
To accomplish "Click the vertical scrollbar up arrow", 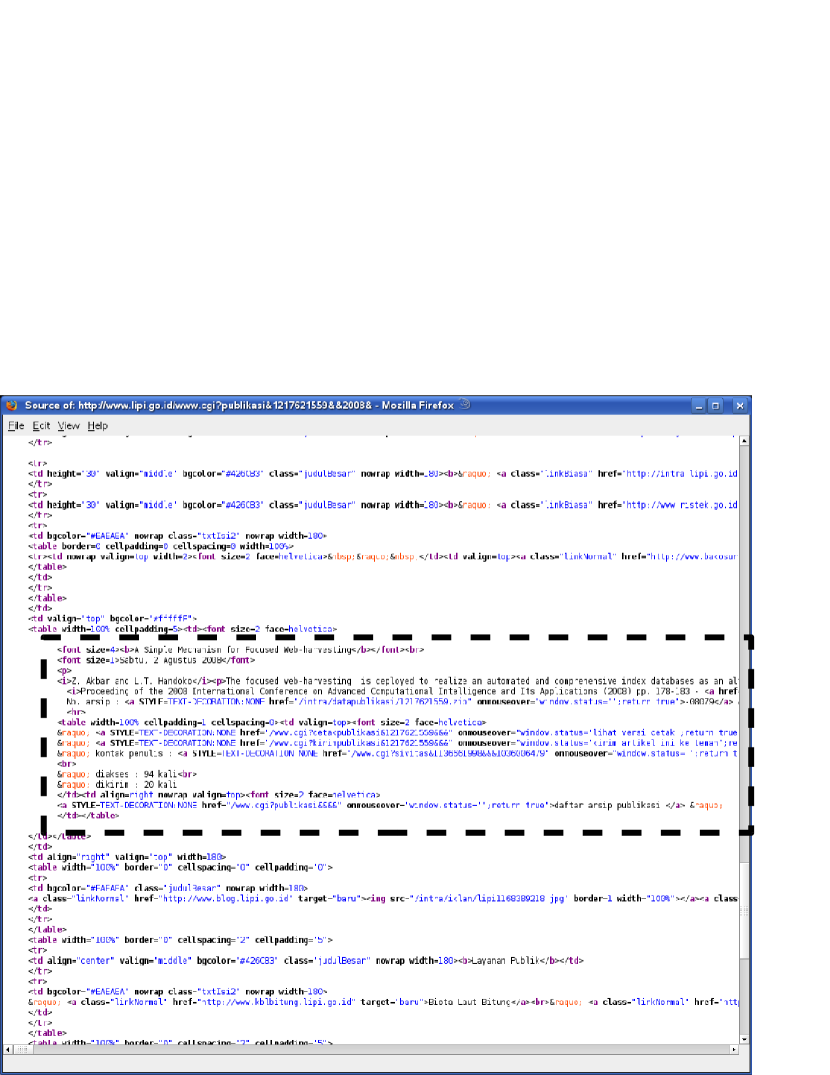I will point(743,437).
